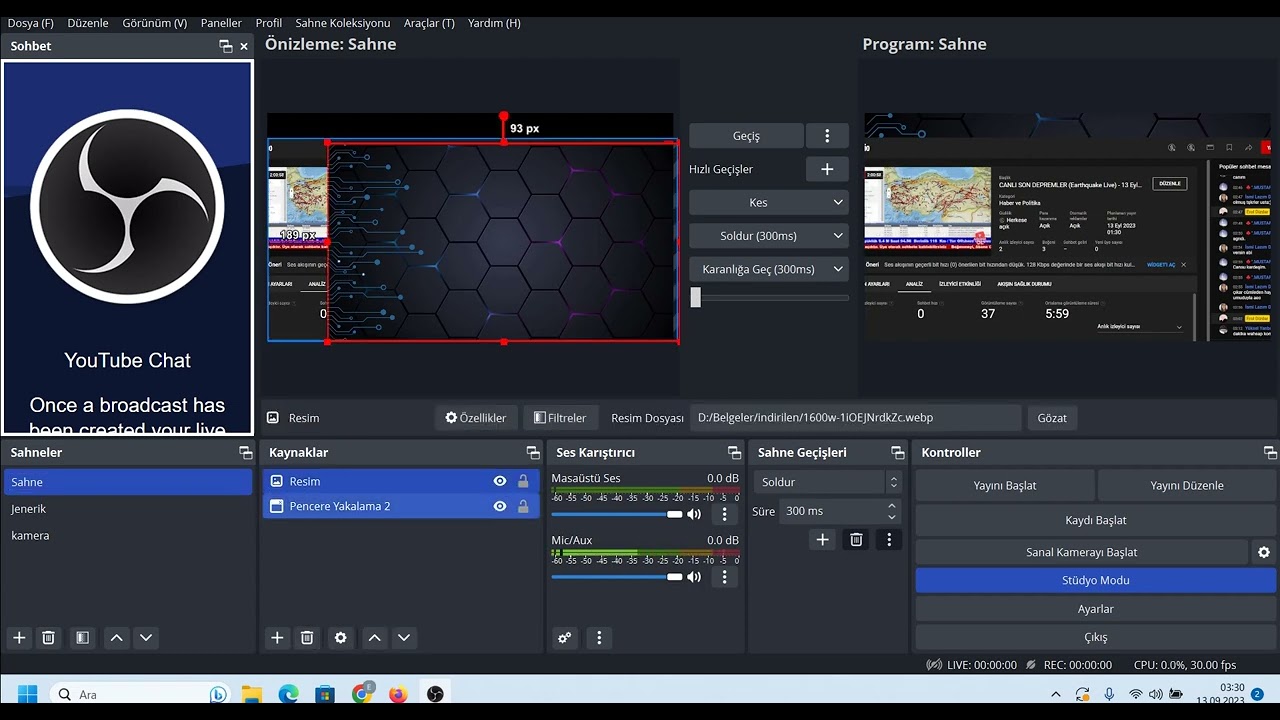Unlock the Pencere Yakalama 2 source
The image size is (1280, 720).
pyautogui.click(x=523, y=506)
